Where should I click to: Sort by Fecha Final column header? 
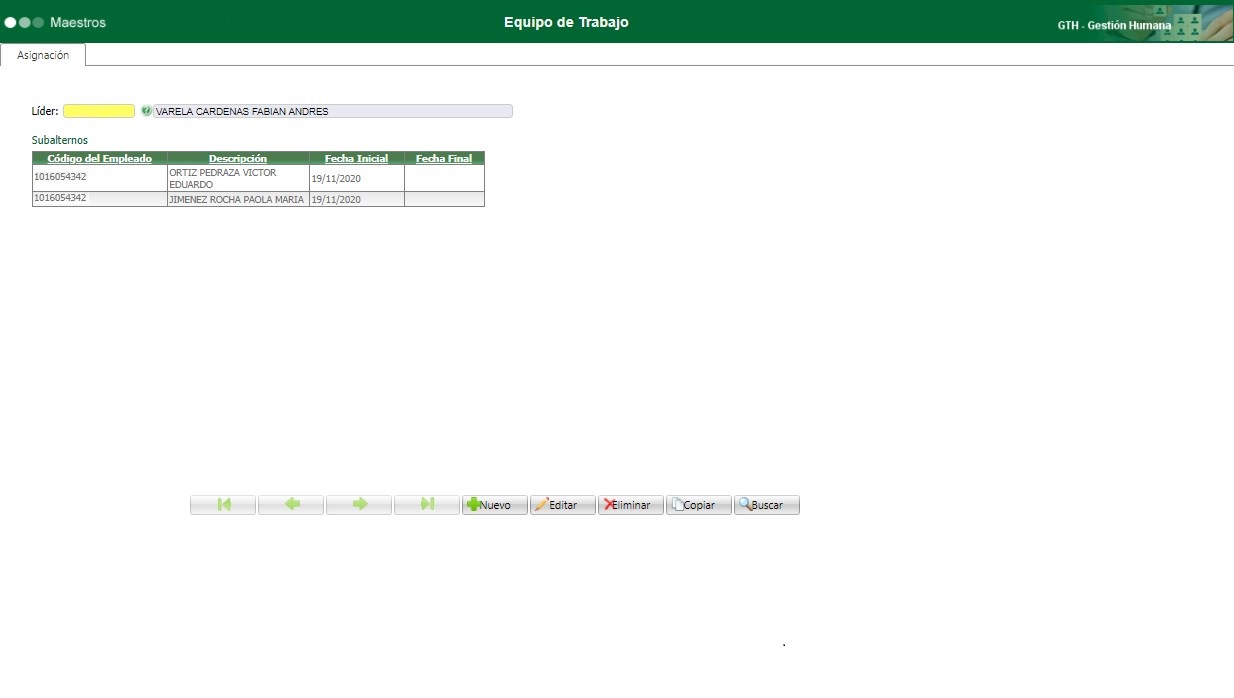pos(444,158)
